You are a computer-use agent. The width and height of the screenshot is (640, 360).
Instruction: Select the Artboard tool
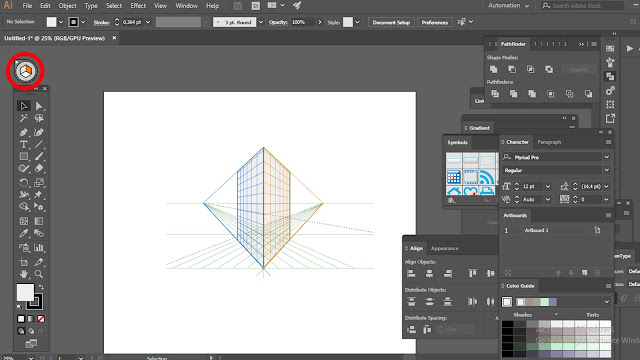click(24, 262)
